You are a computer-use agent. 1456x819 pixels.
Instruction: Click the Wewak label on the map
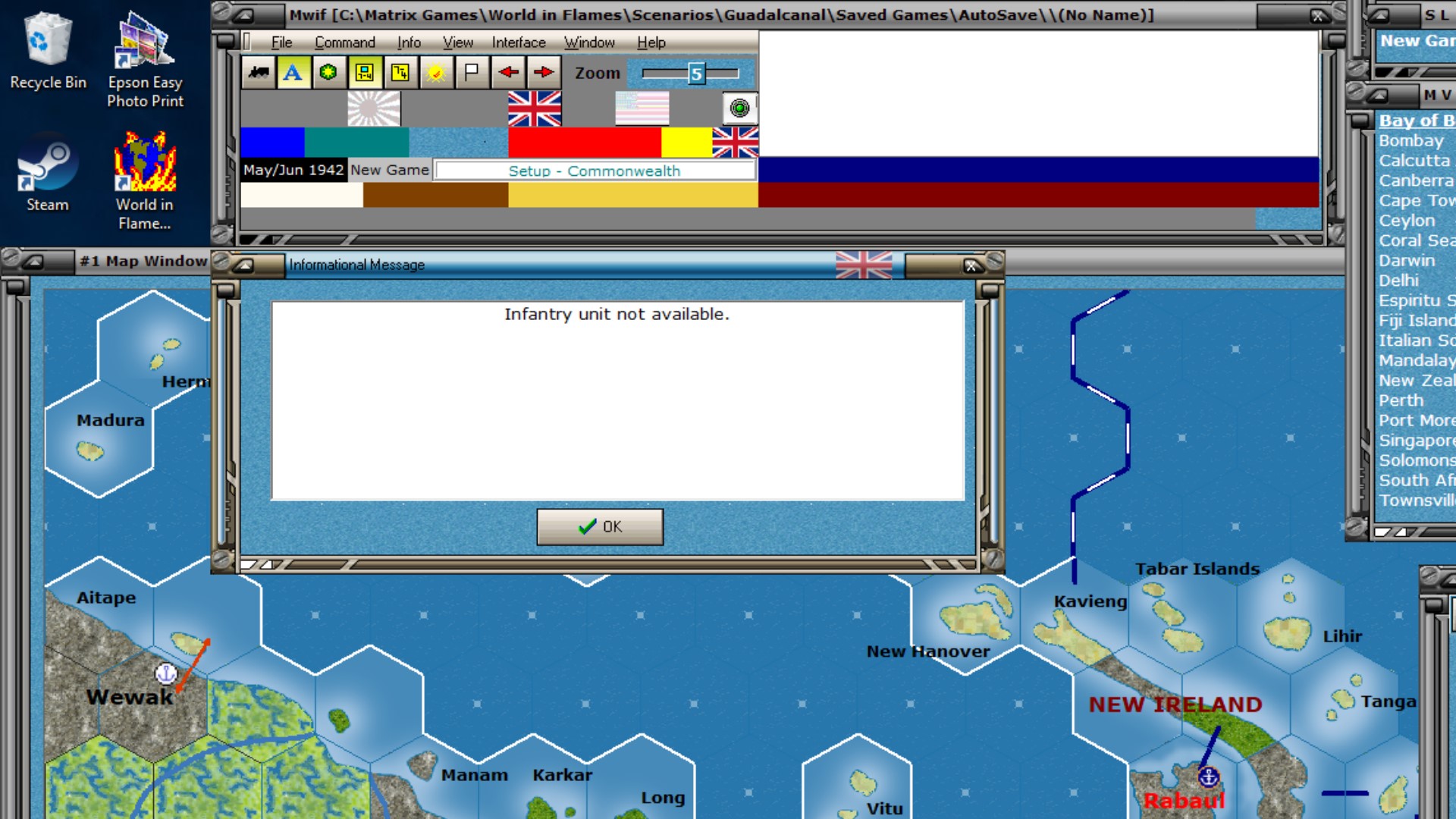coord(129,698)
